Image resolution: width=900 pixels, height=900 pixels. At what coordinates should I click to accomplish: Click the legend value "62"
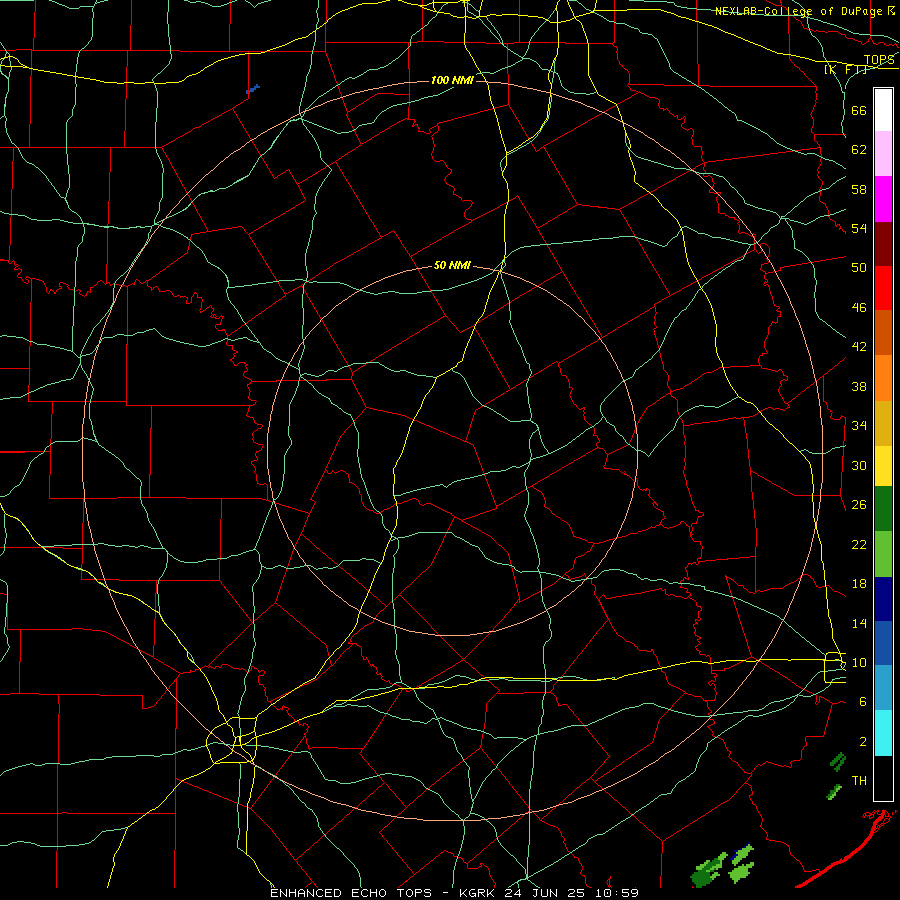click(x=859, y=150)
